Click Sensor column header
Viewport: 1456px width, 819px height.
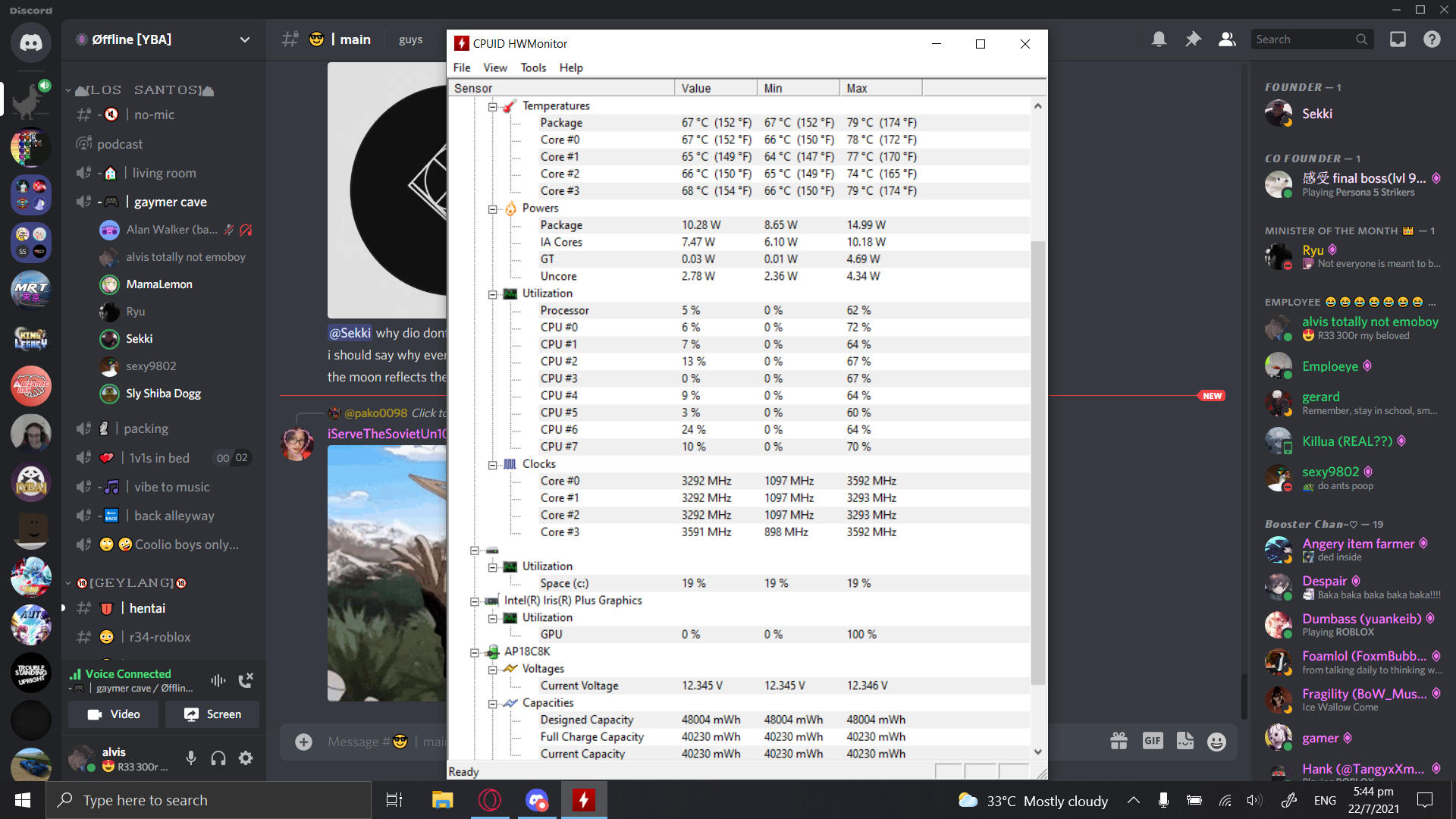pos(561,88)
